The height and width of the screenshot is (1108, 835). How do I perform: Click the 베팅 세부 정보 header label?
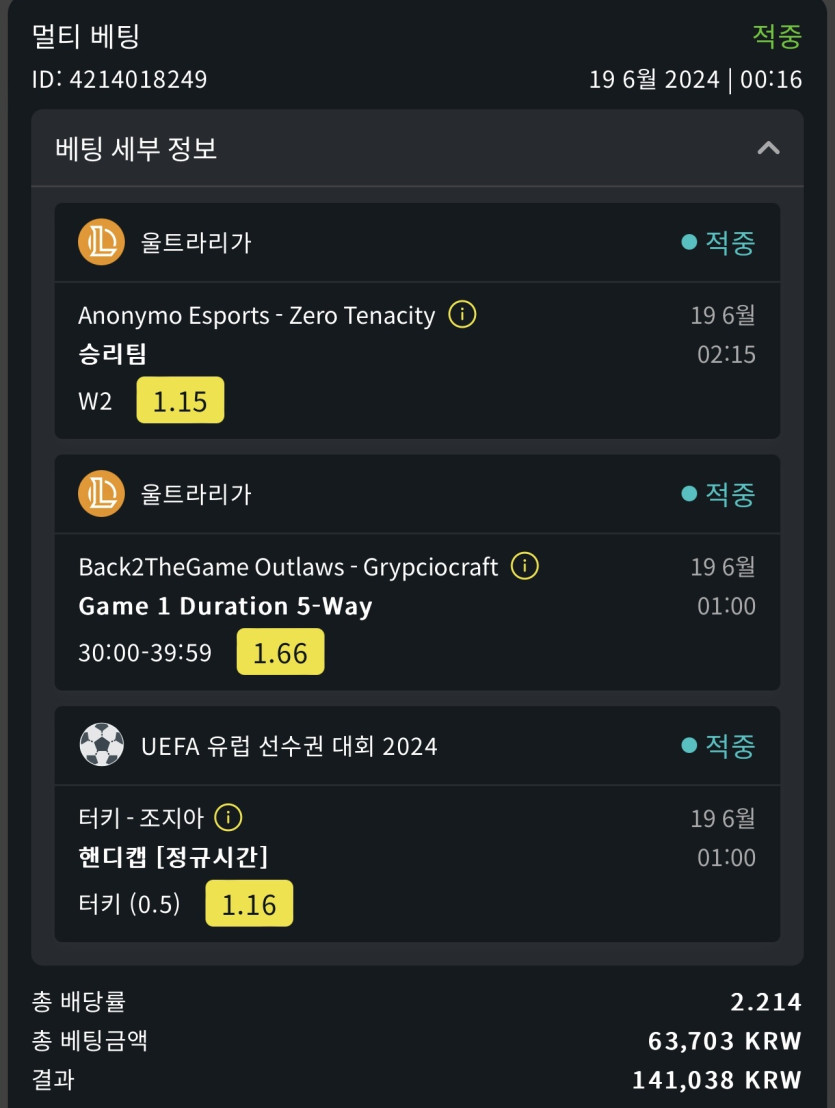click(136, 149)
